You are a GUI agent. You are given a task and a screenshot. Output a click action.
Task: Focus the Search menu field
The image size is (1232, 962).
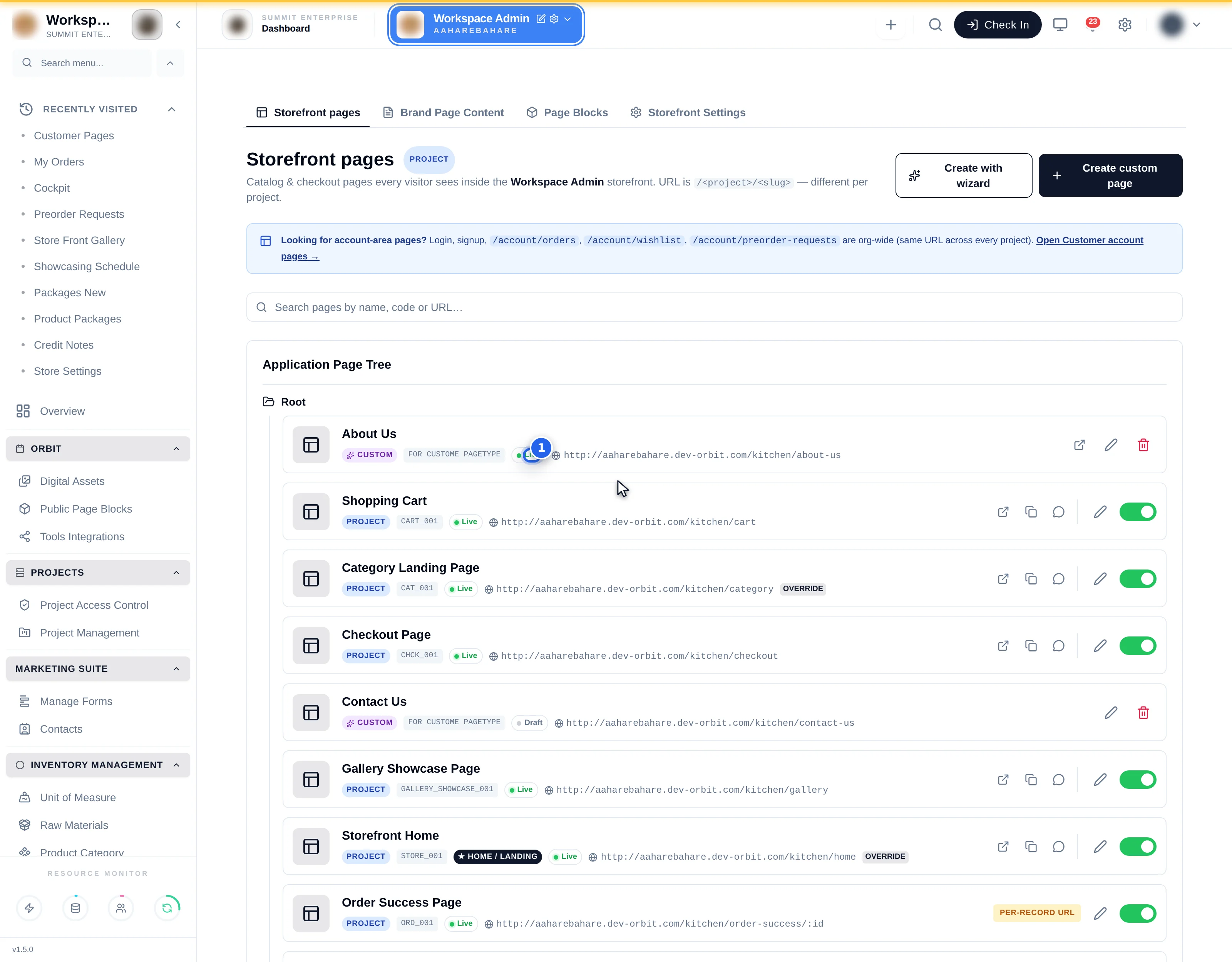[x=82, y=63]
